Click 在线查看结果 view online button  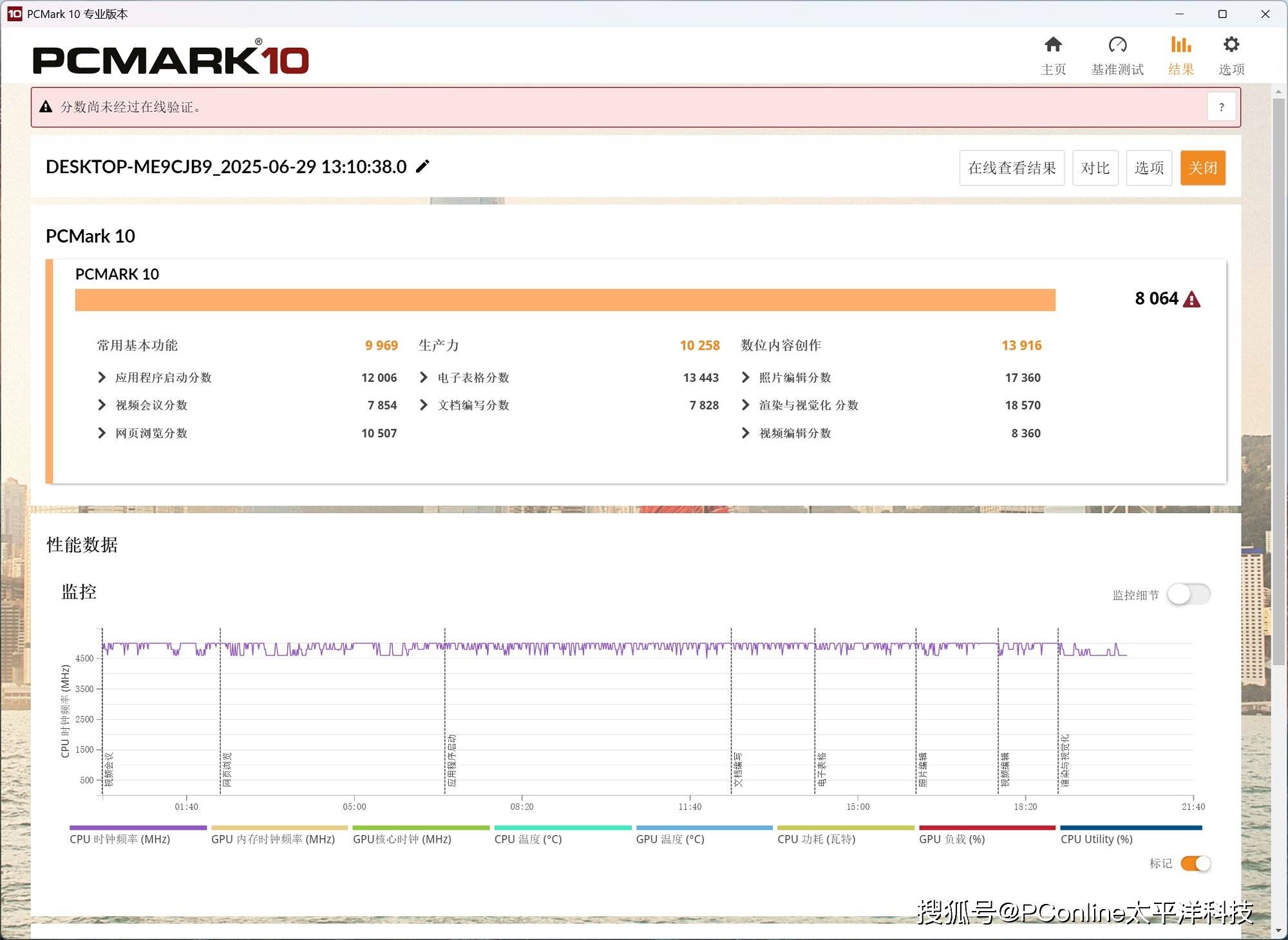[1011, 168]
